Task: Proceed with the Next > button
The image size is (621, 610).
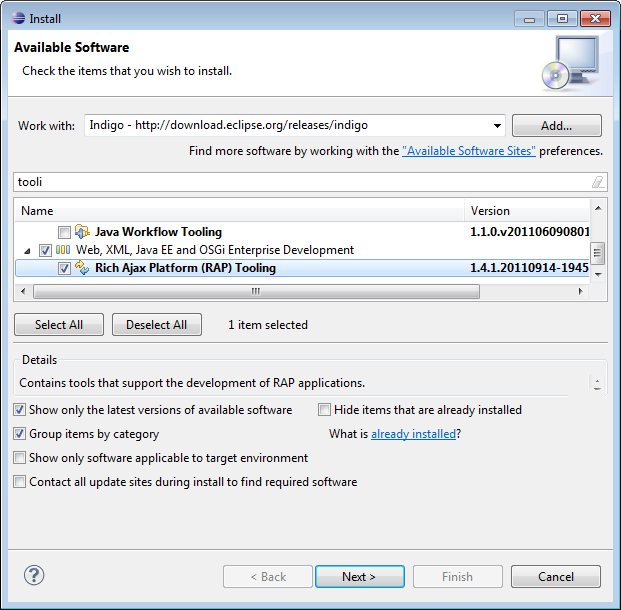Action: click(x=360, y=576)
